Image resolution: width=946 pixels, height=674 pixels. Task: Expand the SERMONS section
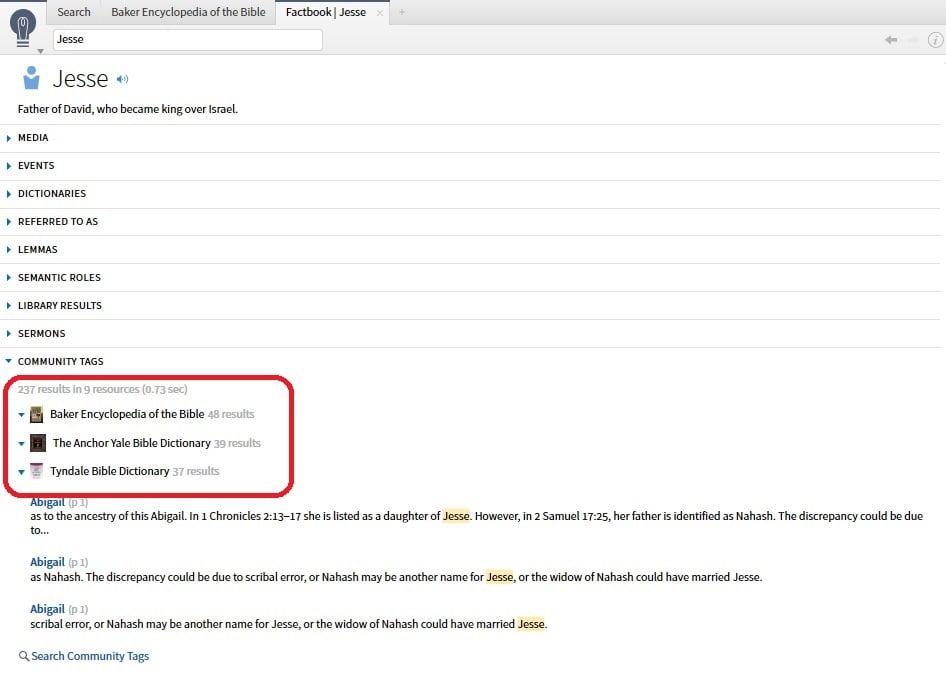pos(8,334)
